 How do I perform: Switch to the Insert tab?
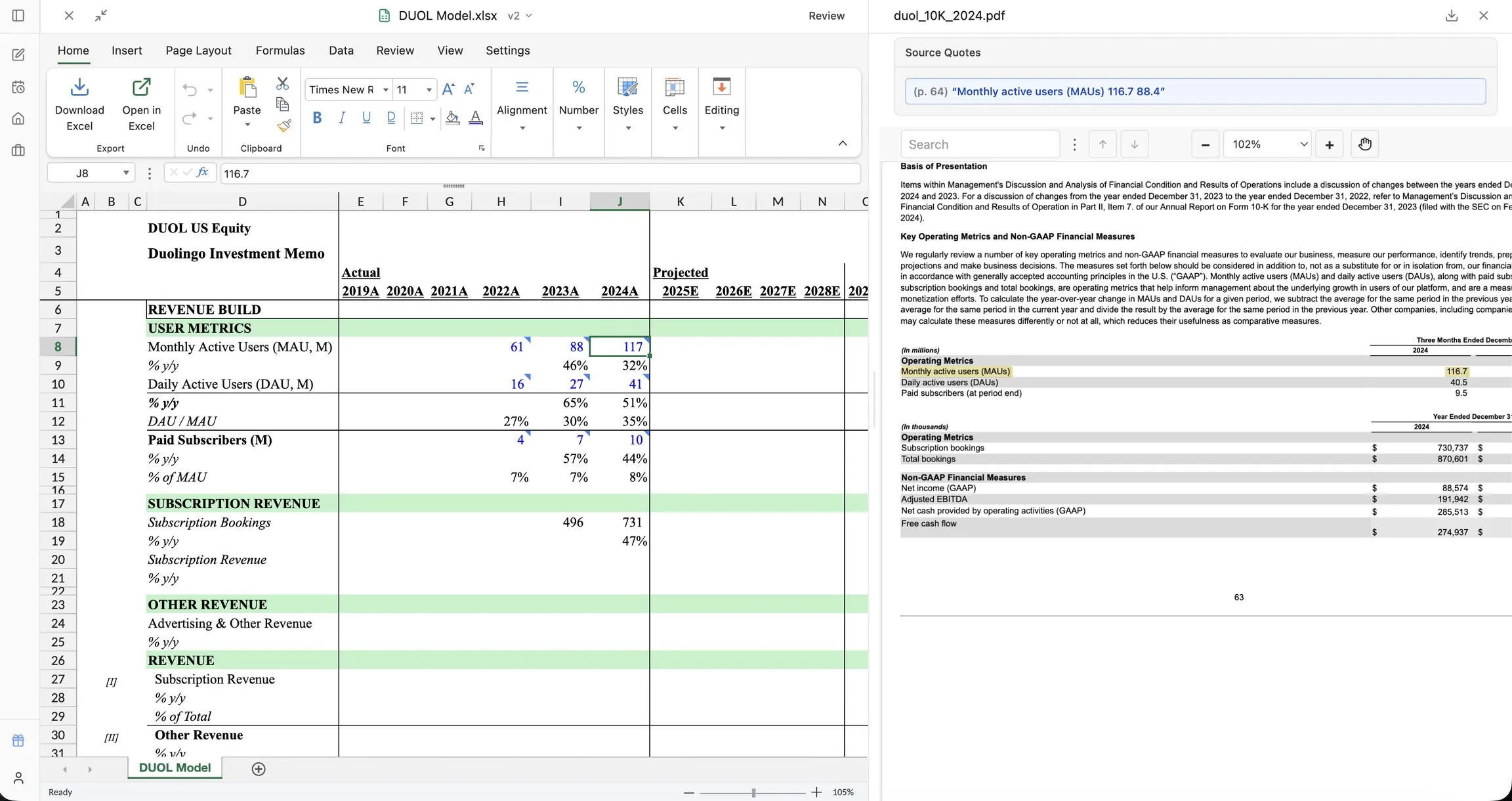coord(127,51)
